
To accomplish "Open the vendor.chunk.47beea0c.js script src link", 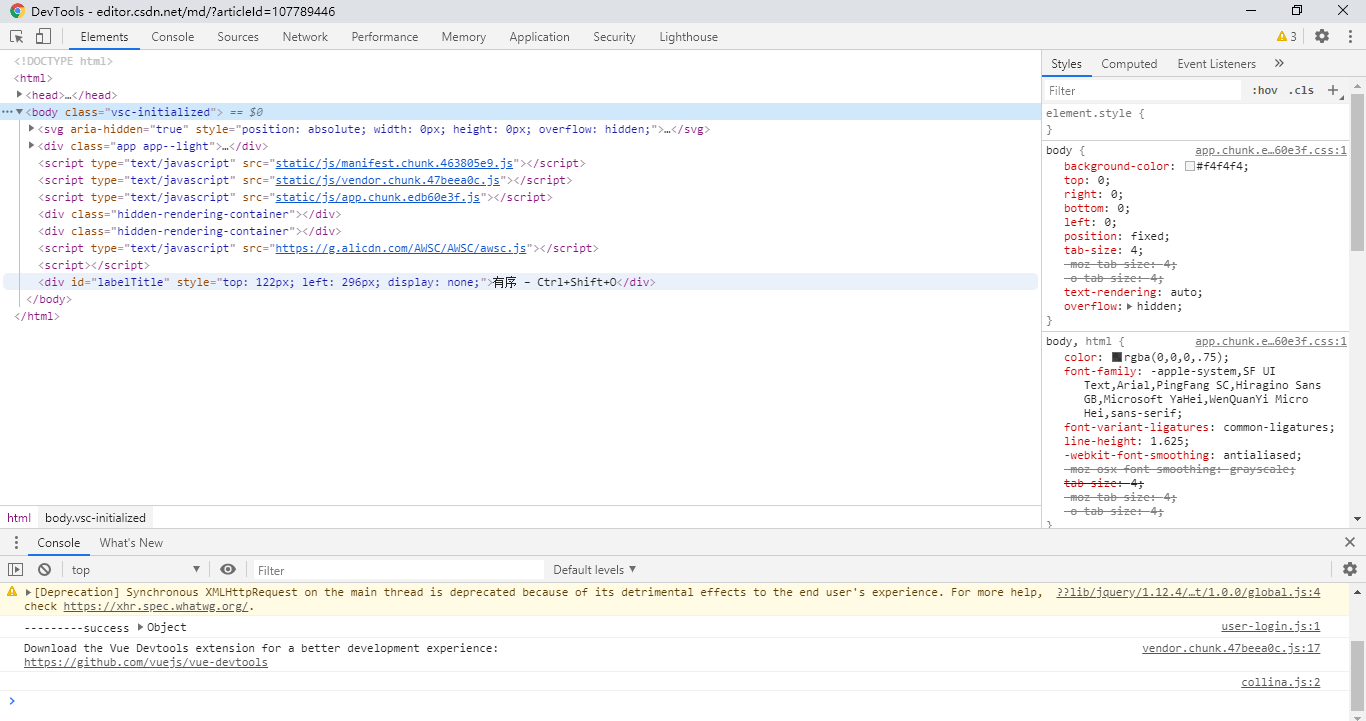I will [387, 179].
